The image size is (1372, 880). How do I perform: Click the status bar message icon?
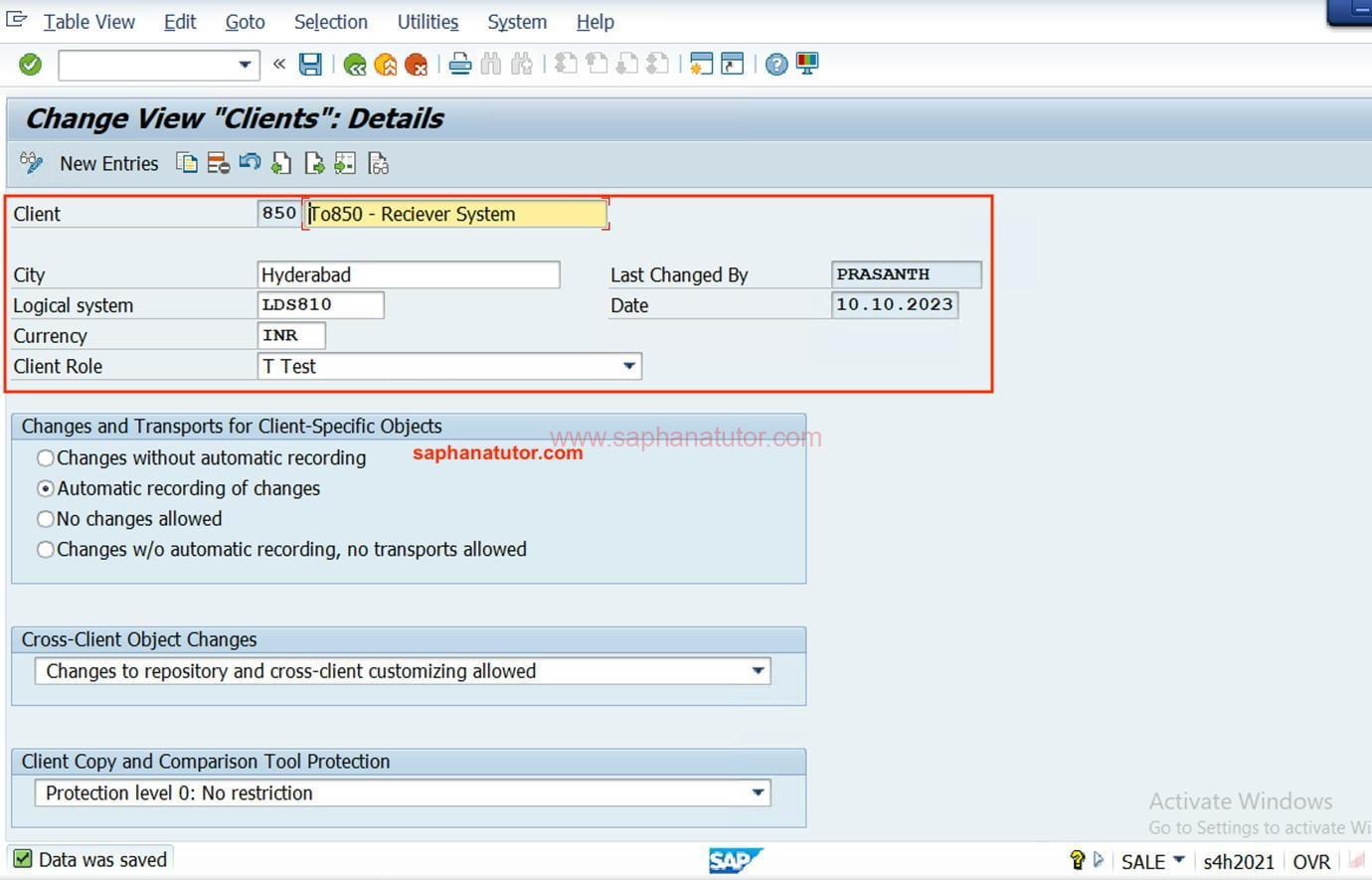pos(1077,860)
